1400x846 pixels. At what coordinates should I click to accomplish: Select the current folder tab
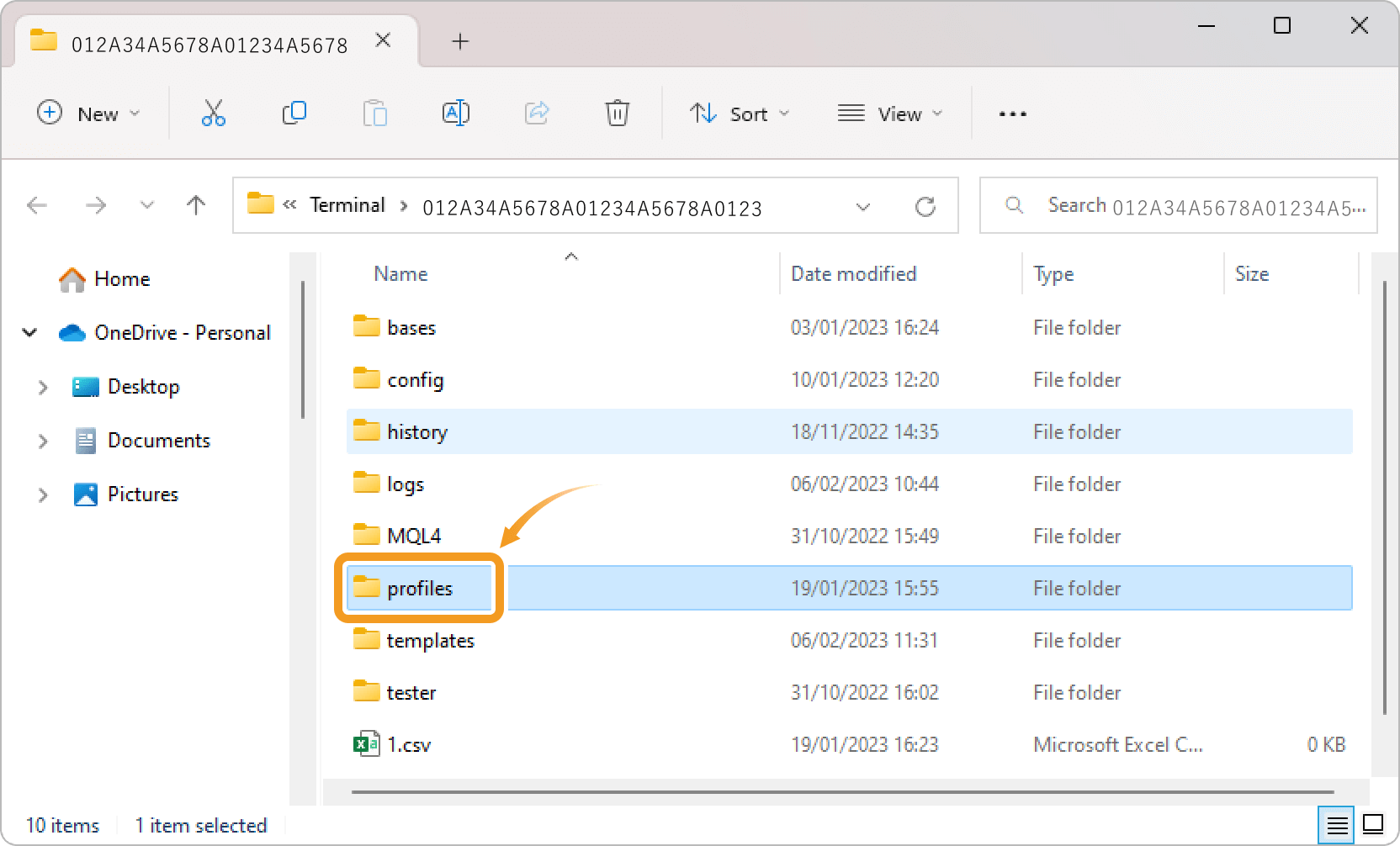pos(217,43)
